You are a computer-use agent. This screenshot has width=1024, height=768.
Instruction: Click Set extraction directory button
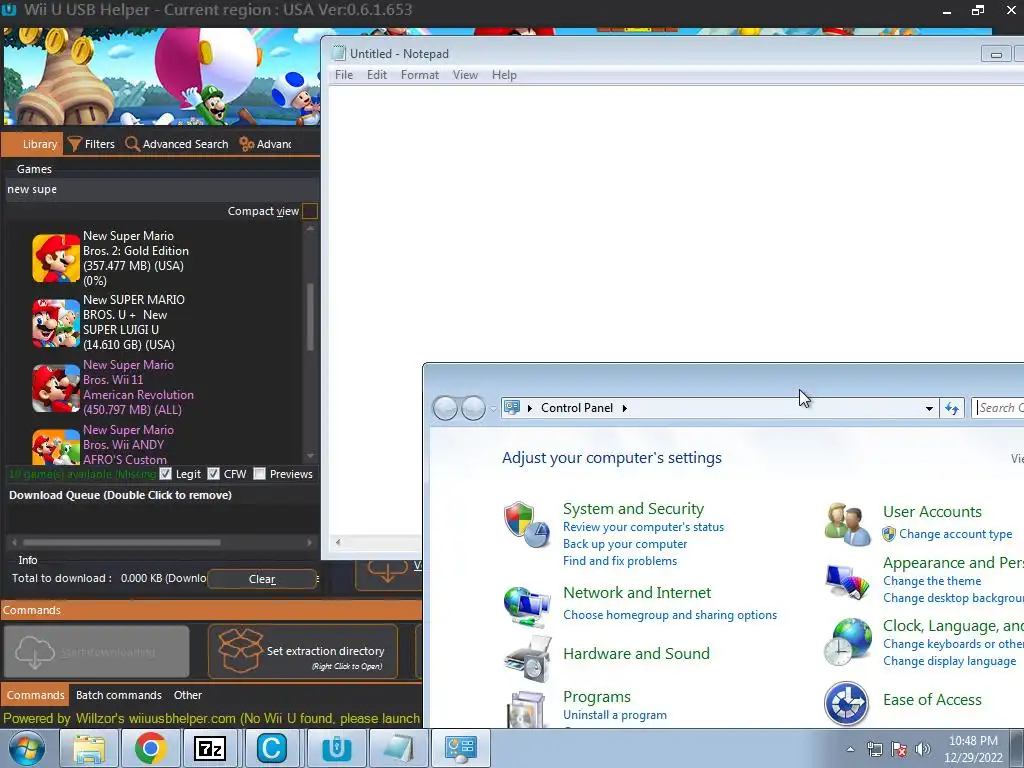pyautogui.click(x=303, y=651)
